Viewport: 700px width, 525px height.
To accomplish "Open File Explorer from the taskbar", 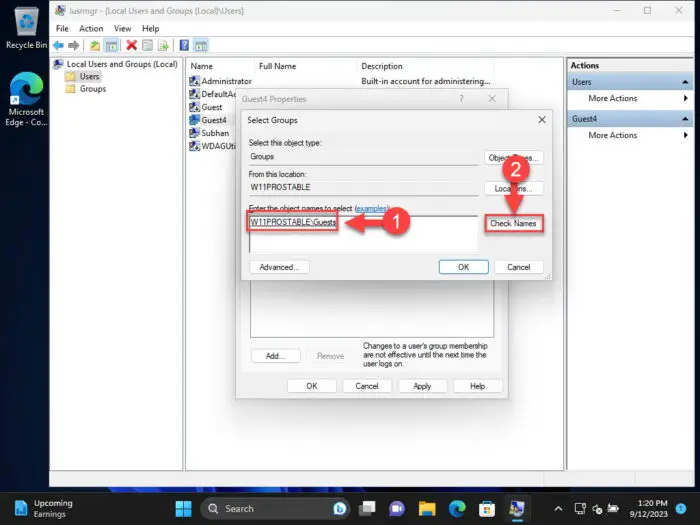I will pyautogui.click(x=427, y=508).
